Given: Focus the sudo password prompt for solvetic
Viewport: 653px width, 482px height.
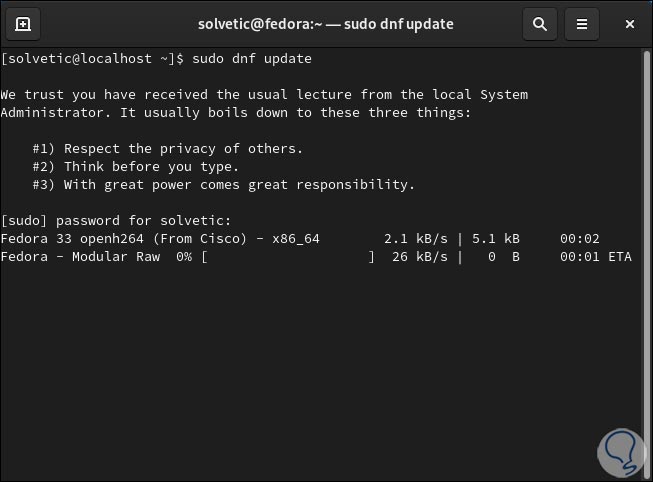Looking at the screenshot, I should (116, 221).
